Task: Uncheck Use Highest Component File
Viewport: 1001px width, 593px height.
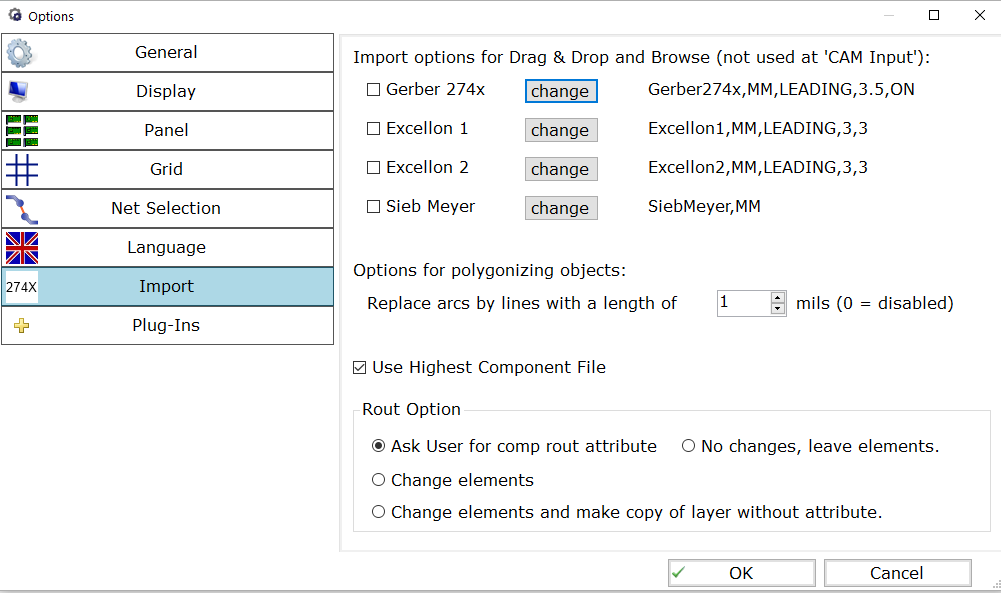Action: coord(359,368)
